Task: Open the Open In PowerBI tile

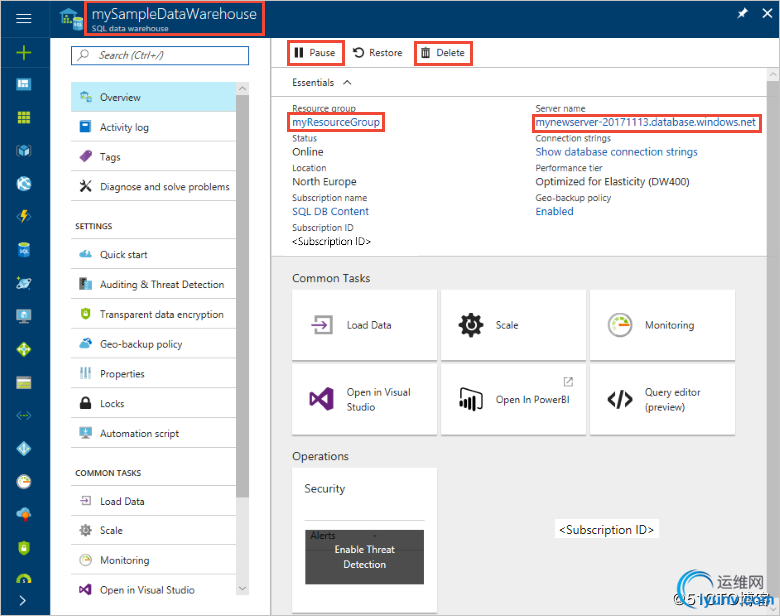Action: [x=513, y=400]
